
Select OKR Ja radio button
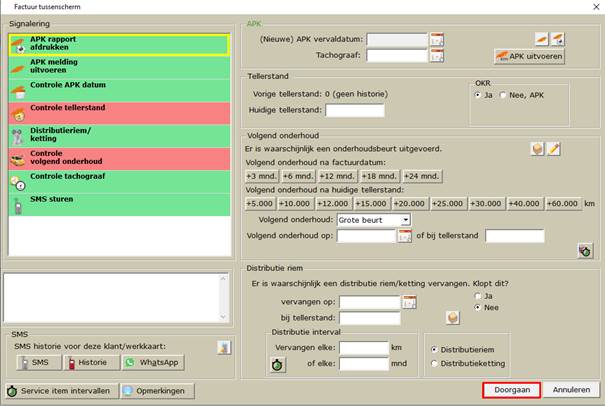pyautogui.click(x=478, y=95)
